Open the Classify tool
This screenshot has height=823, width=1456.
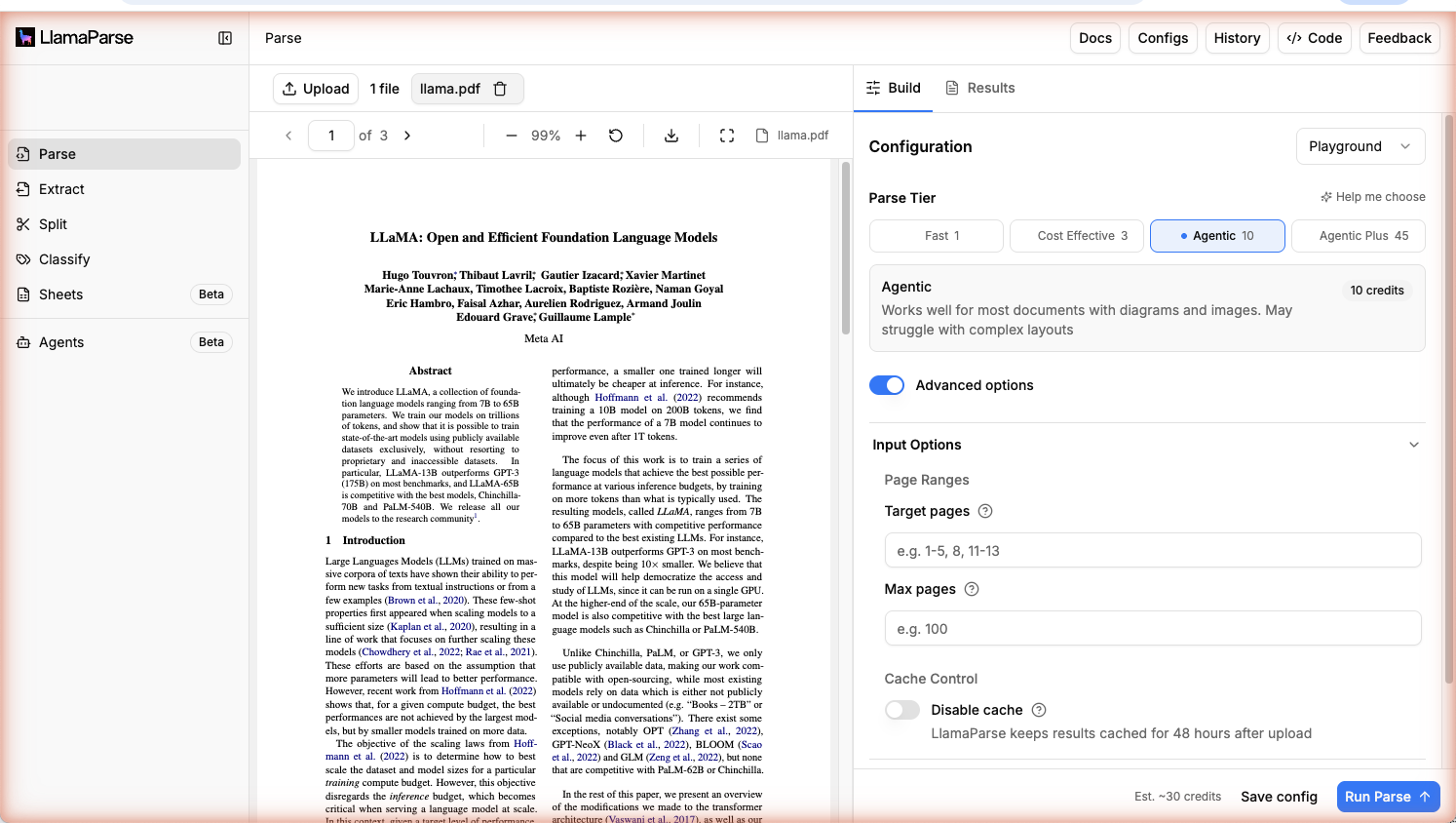64,258
